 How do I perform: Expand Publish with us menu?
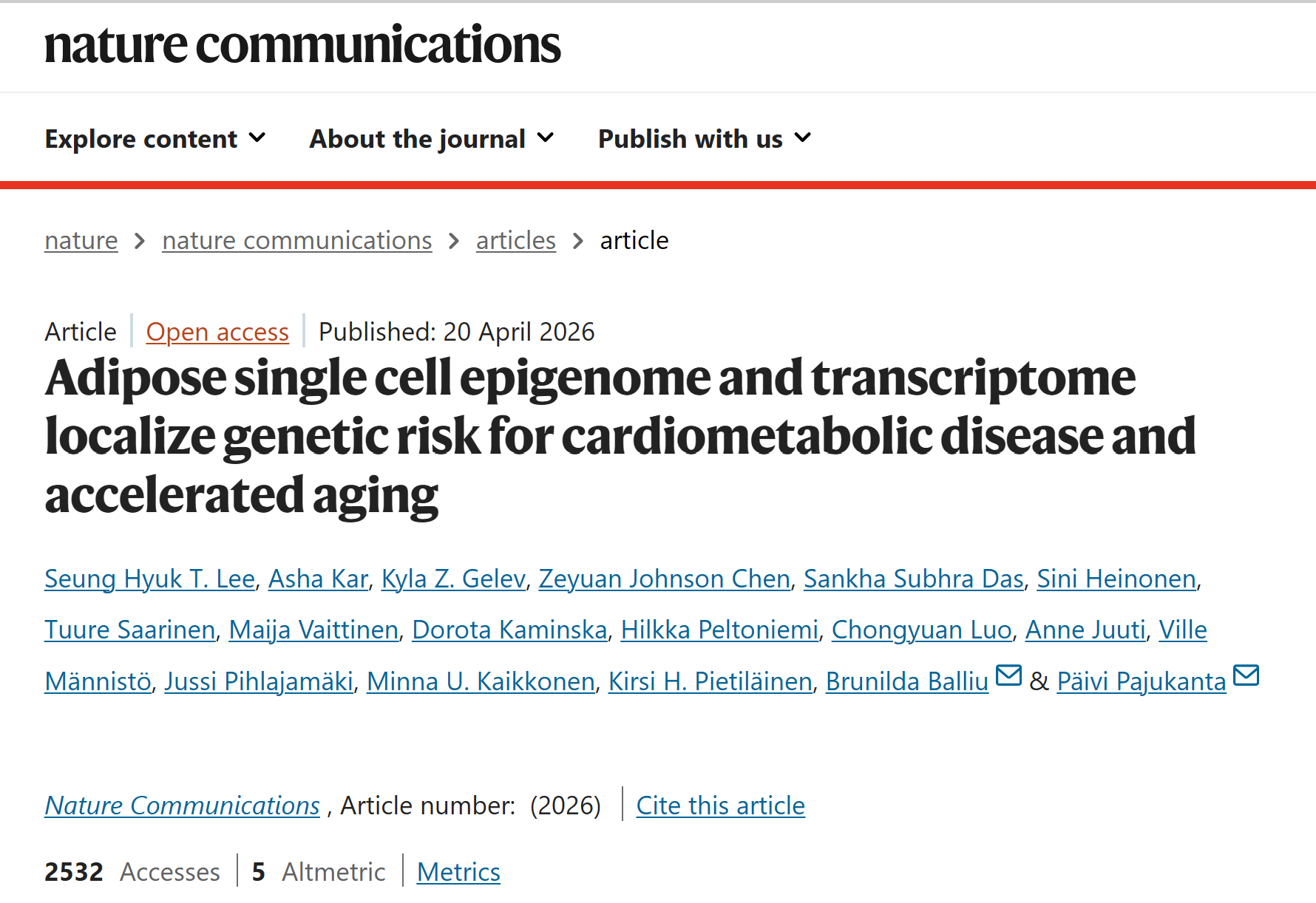click(x=705, y=139)
